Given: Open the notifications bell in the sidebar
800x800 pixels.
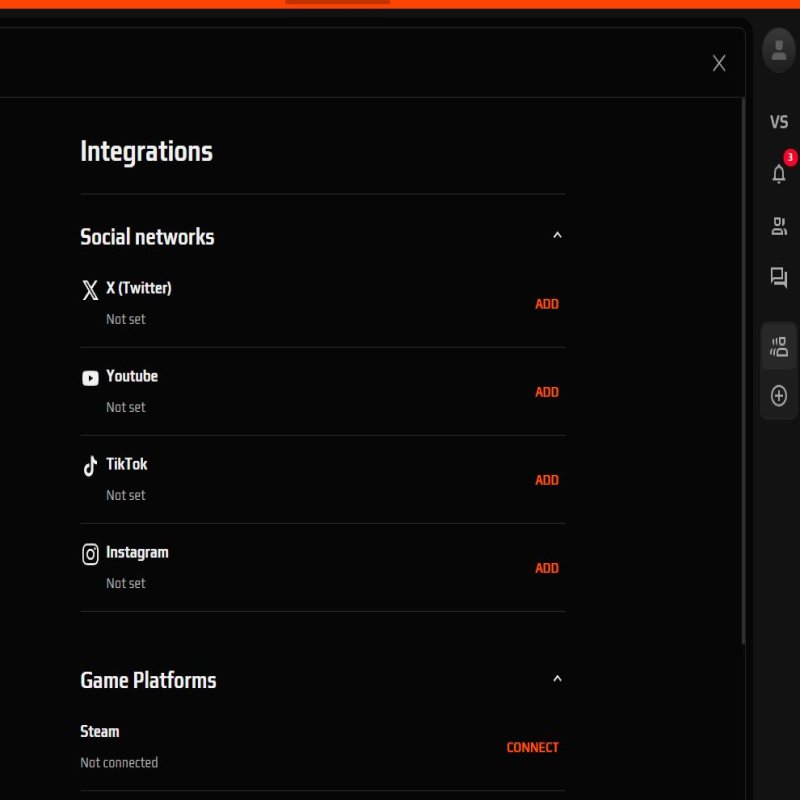Looking at the screenshot, I should coord(779,174).
